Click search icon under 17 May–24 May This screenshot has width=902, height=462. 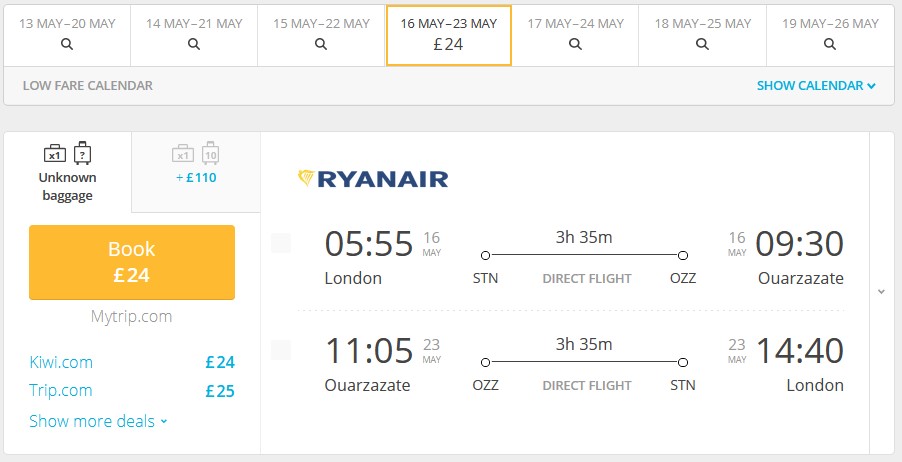[x=575, y=44]
